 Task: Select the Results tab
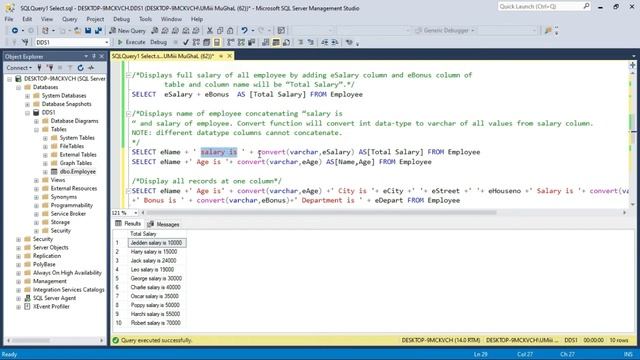click(x=128, y=224)
